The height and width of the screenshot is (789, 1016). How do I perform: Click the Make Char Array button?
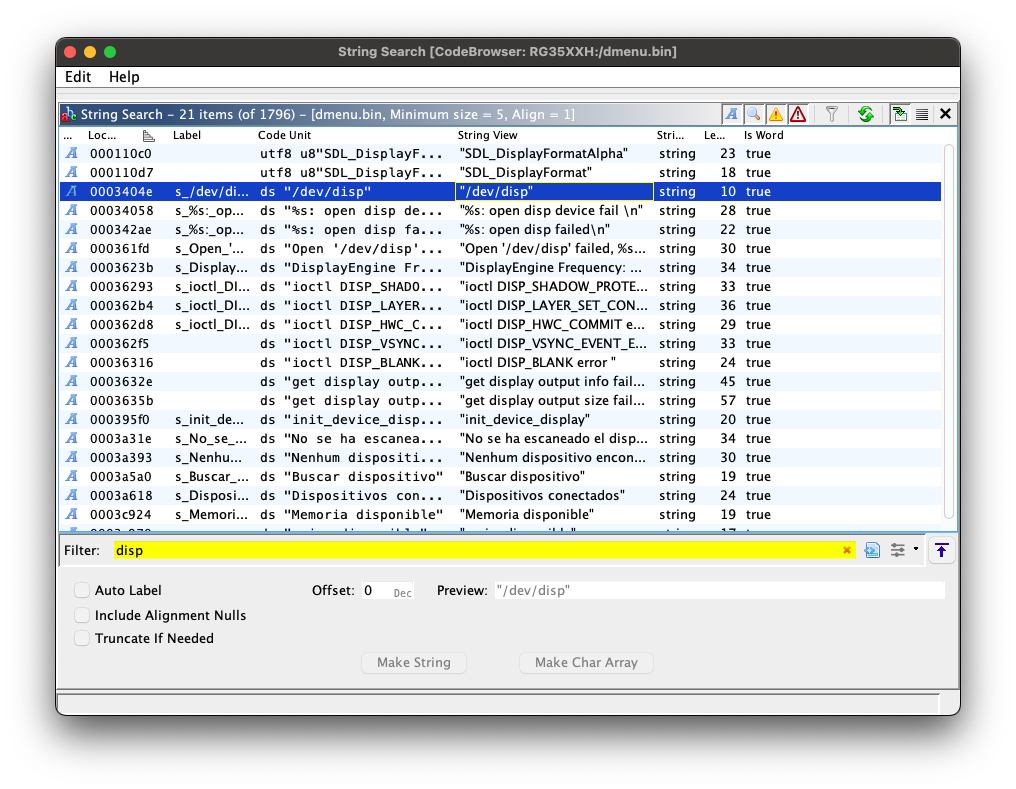tap(586, 662)
